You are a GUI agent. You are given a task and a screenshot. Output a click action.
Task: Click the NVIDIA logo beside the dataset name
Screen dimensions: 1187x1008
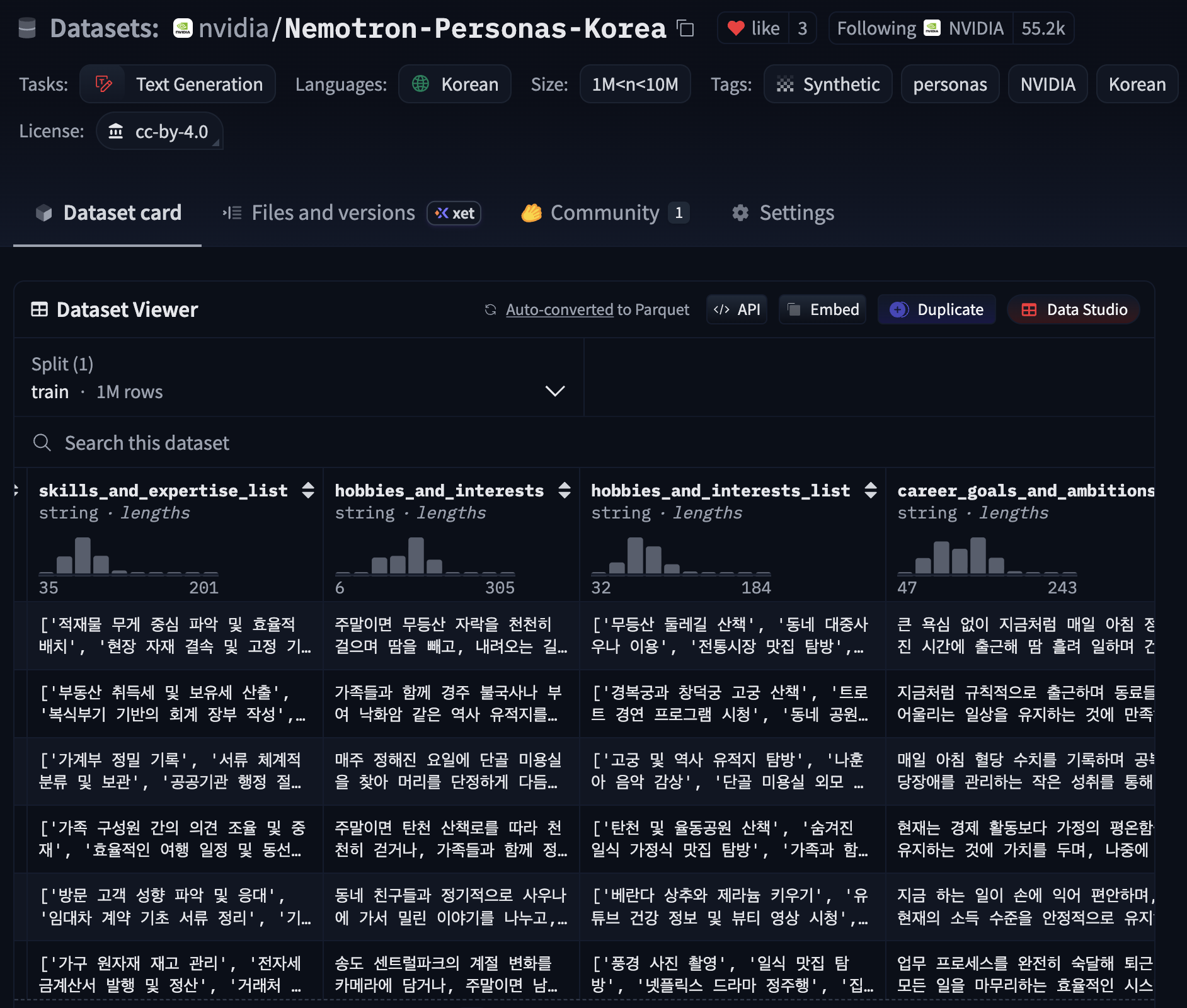click(183, 28)
